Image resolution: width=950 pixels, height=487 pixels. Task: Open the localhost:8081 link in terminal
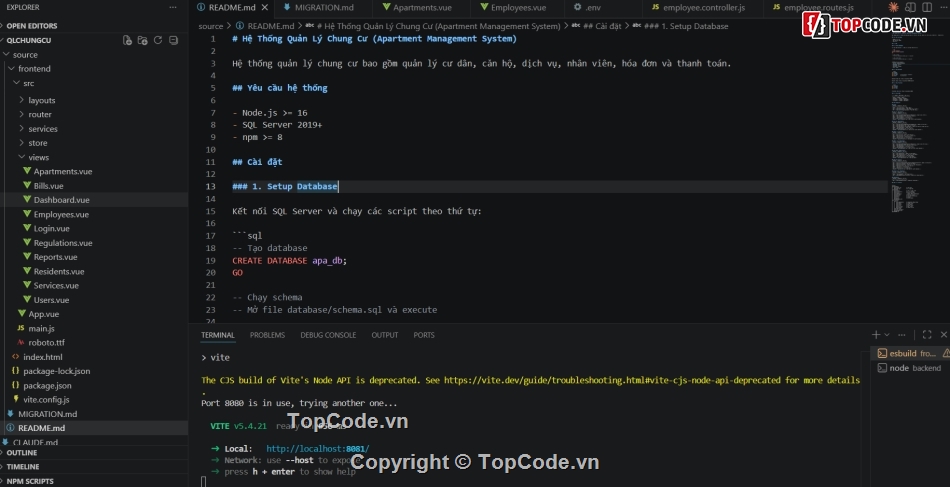pos(317,448)
